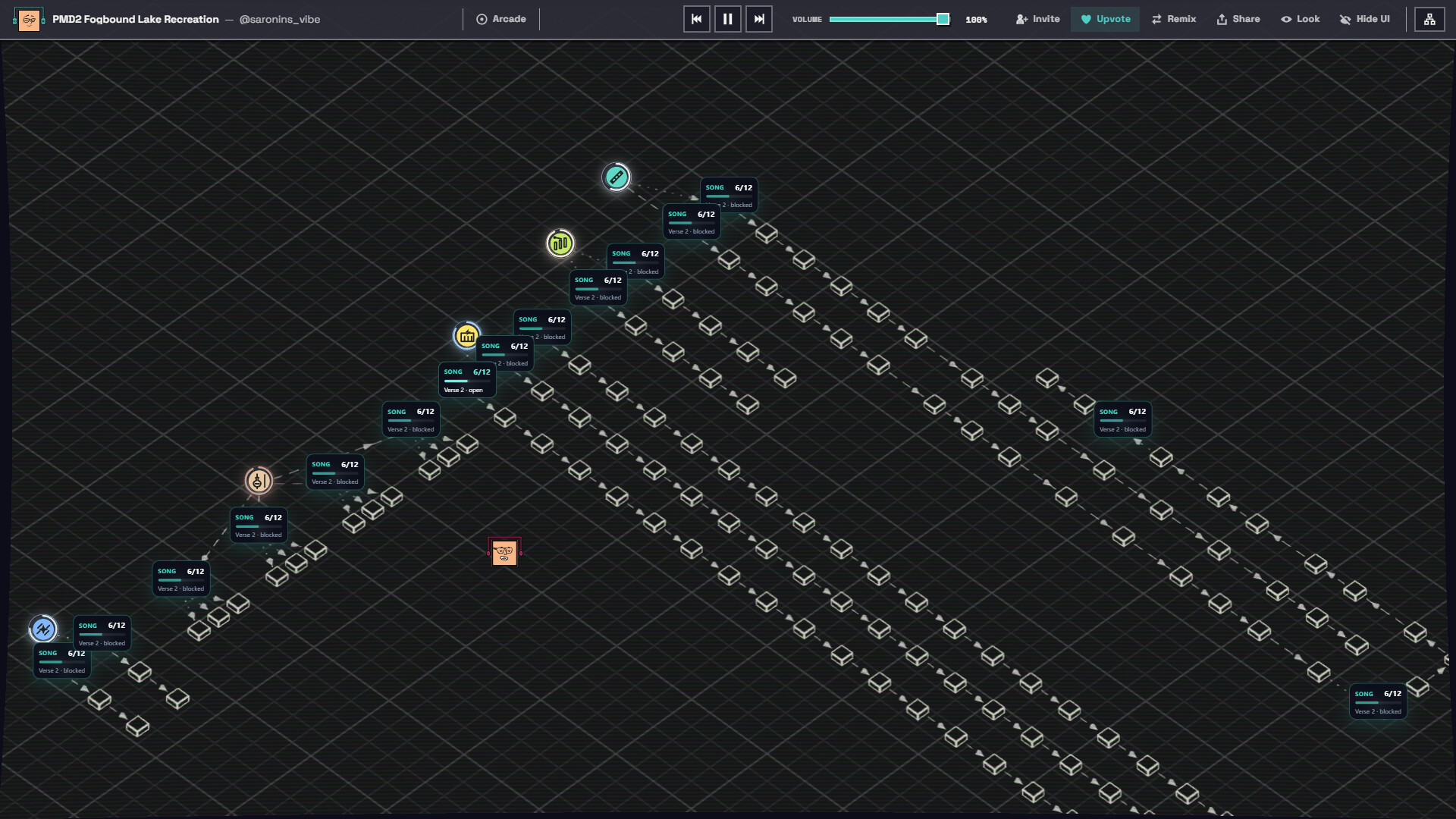The width and height of the screenshot is (1456, 819).
Task: Remix this song
Action: pos(1174,19)
